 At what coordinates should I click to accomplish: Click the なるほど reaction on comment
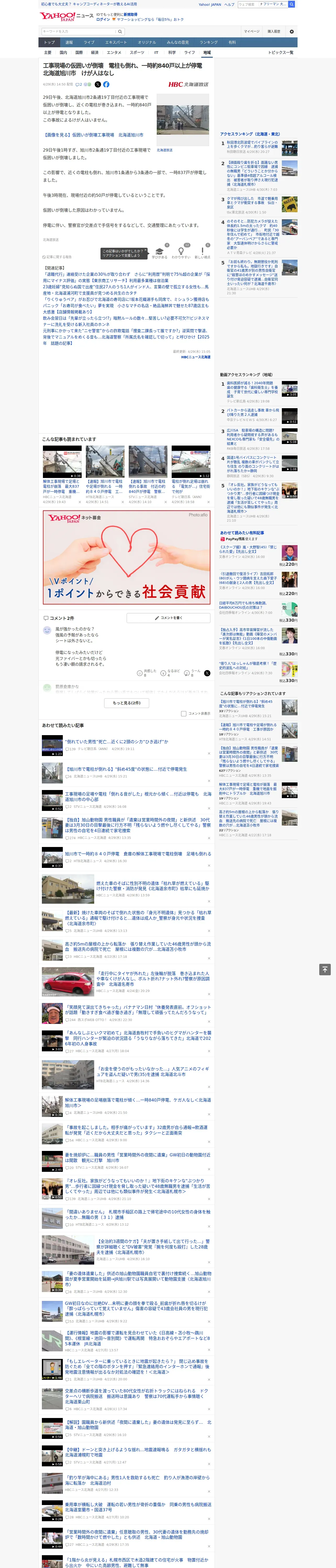pos(170,673)
